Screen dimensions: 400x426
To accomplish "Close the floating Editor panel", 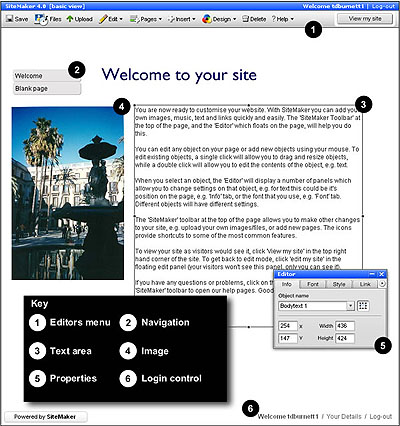I will (x=382, y=274).
